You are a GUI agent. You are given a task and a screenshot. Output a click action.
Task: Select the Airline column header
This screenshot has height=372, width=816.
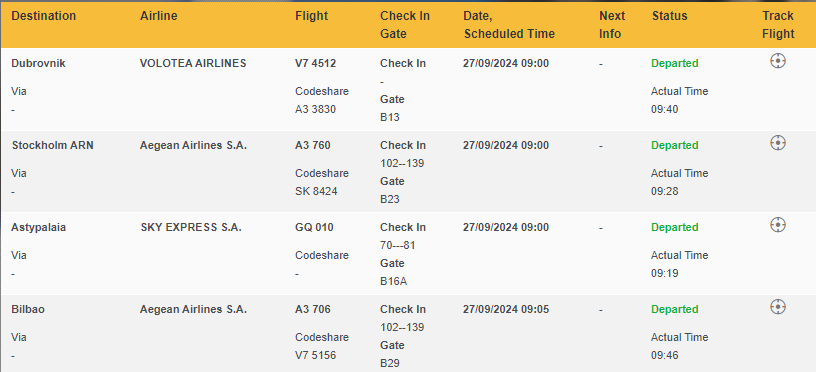[x=159, y=16]
